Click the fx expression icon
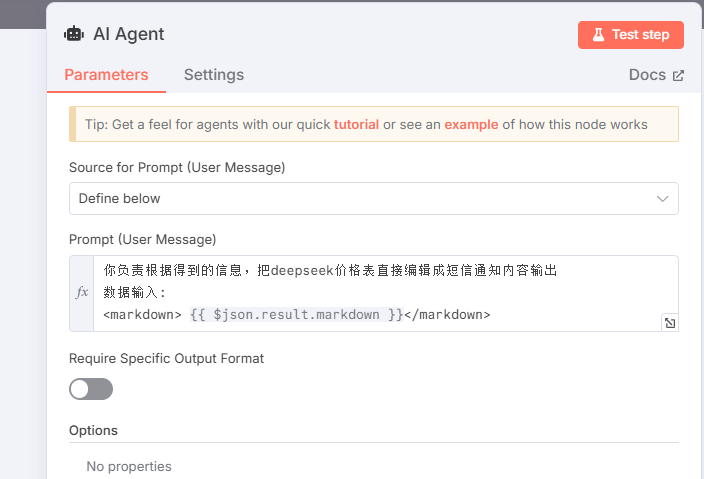 point(82,293)
